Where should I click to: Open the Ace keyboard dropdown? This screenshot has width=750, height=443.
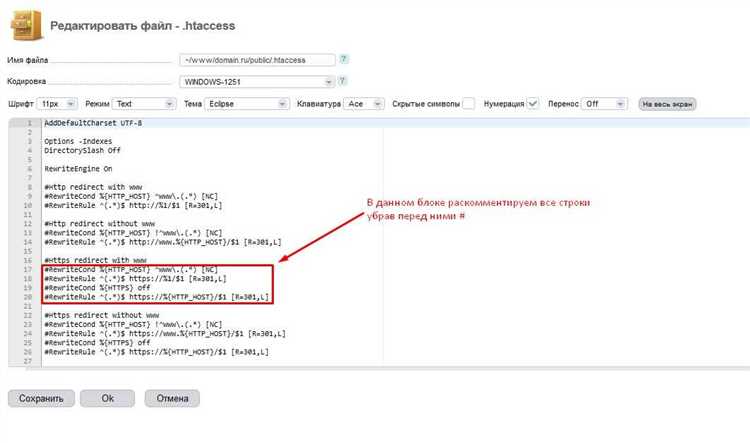(364, 104)
